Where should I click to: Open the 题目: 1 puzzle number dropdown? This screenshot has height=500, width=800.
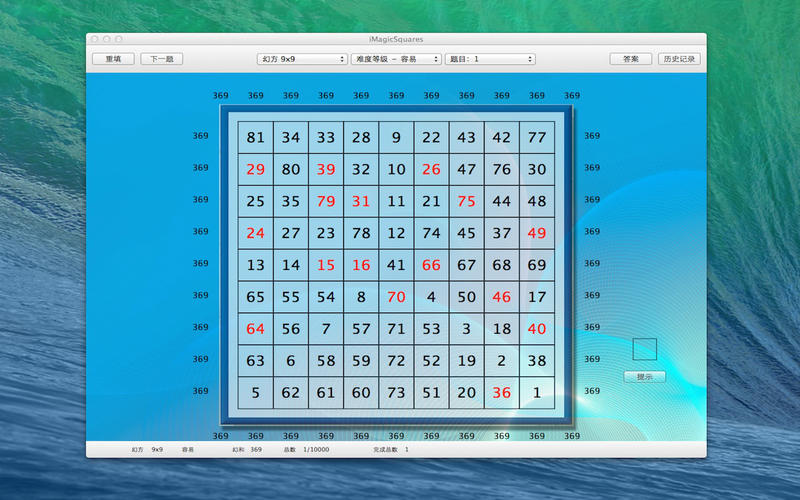point(490,59)
